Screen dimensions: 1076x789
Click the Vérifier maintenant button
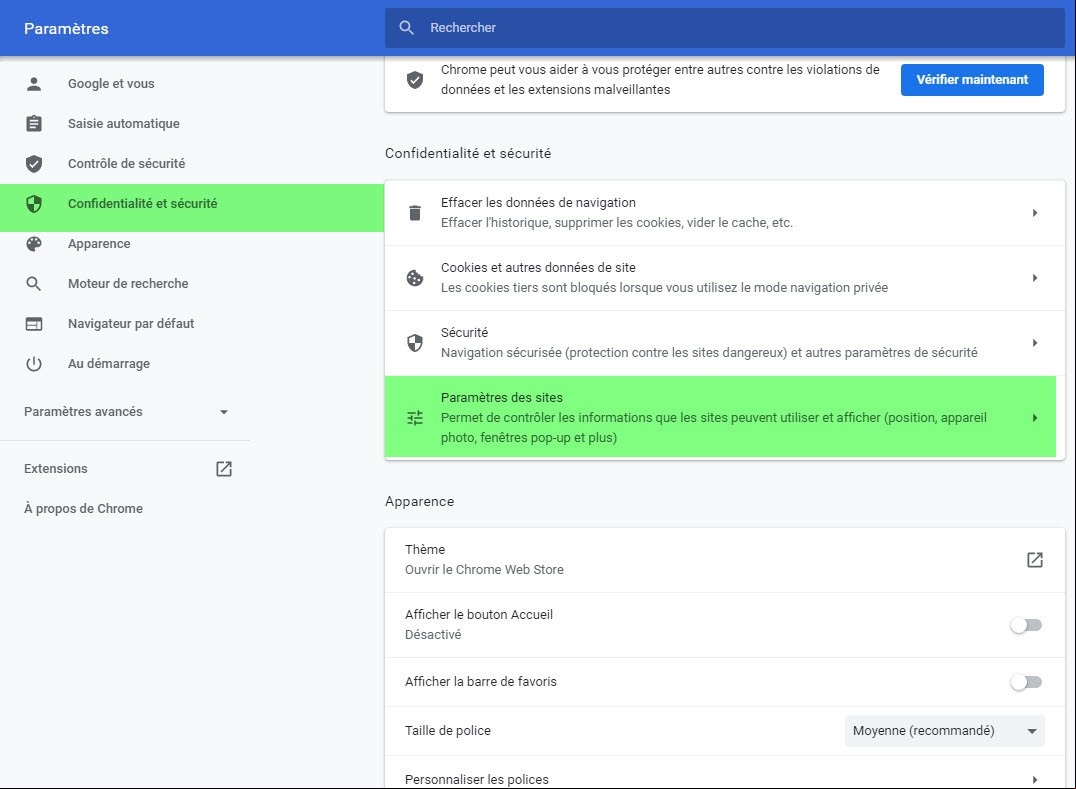(x=972, y=80)
